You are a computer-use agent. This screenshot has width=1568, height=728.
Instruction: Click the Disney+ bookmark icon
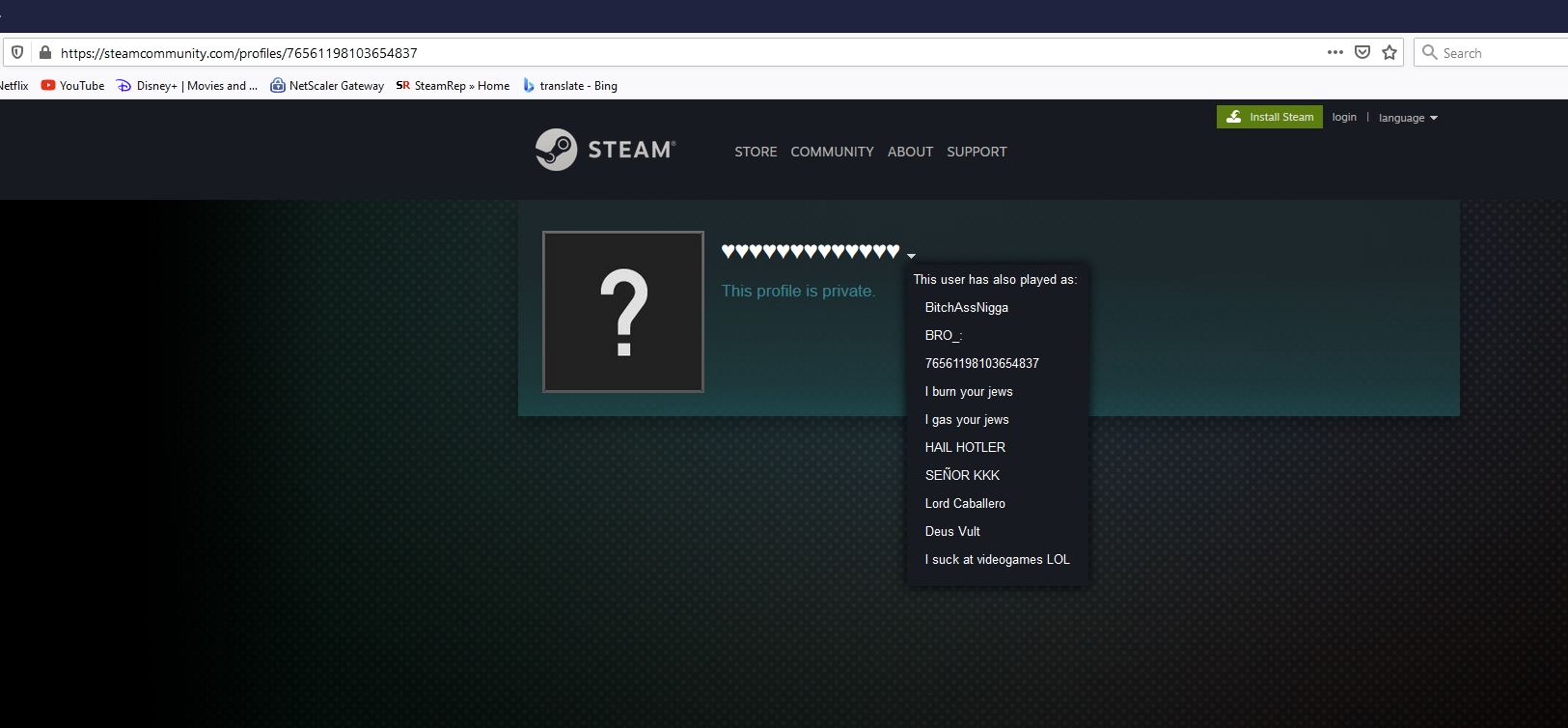[124, 85]
